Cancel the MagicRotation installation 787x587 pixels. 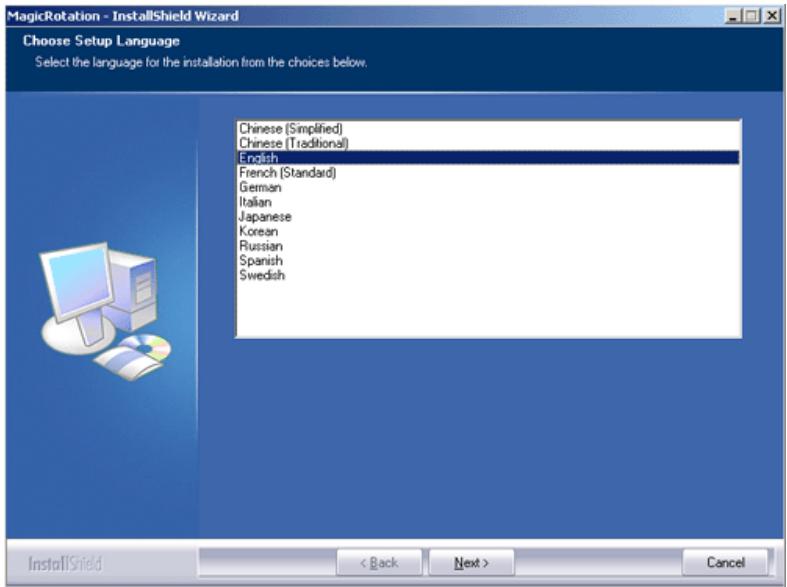coord(725,562)
